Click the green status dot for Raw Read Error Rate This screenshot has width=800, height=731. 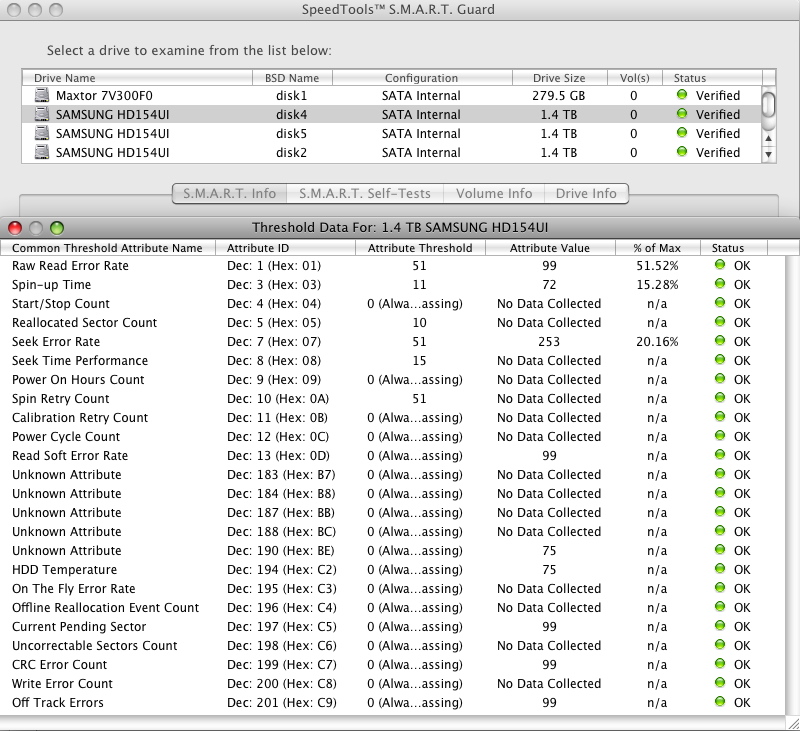pyautogui.click(x=720, y=264)
